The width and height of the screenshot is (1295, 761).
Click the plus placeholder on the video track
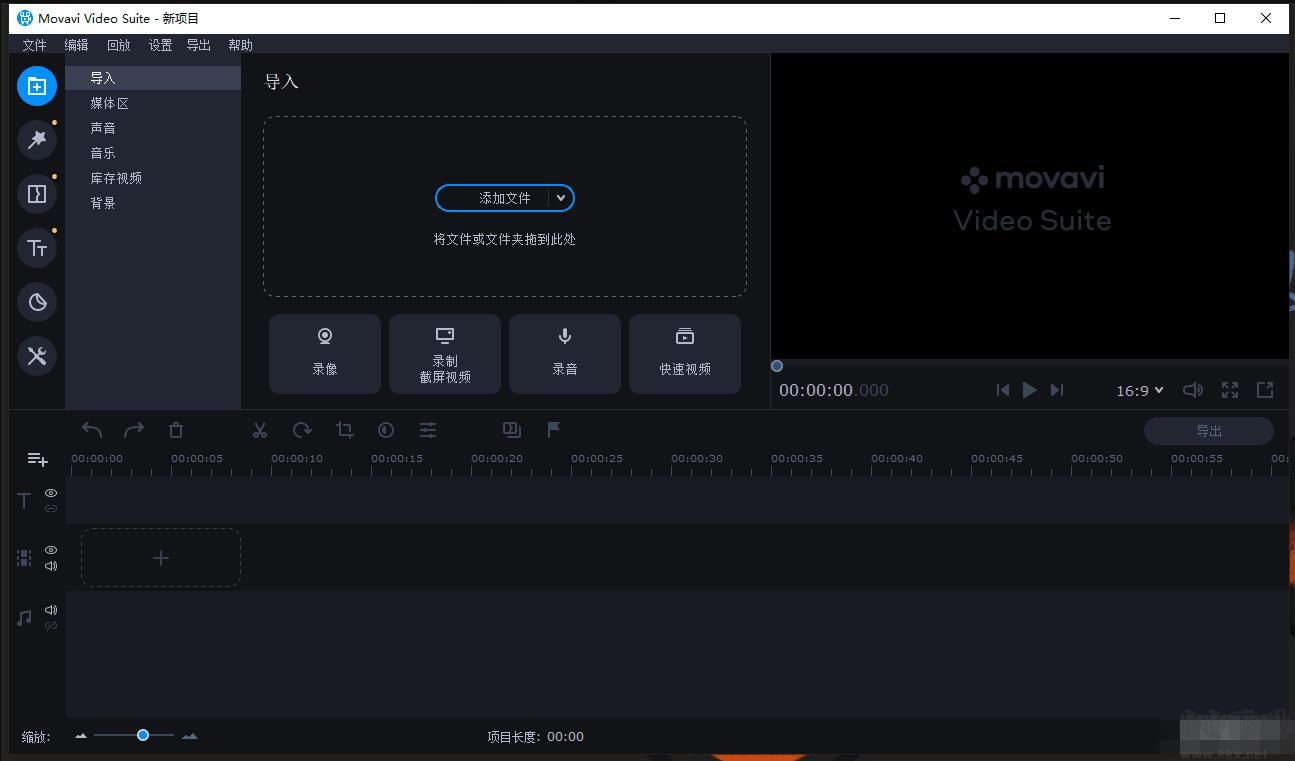[160, 557]
